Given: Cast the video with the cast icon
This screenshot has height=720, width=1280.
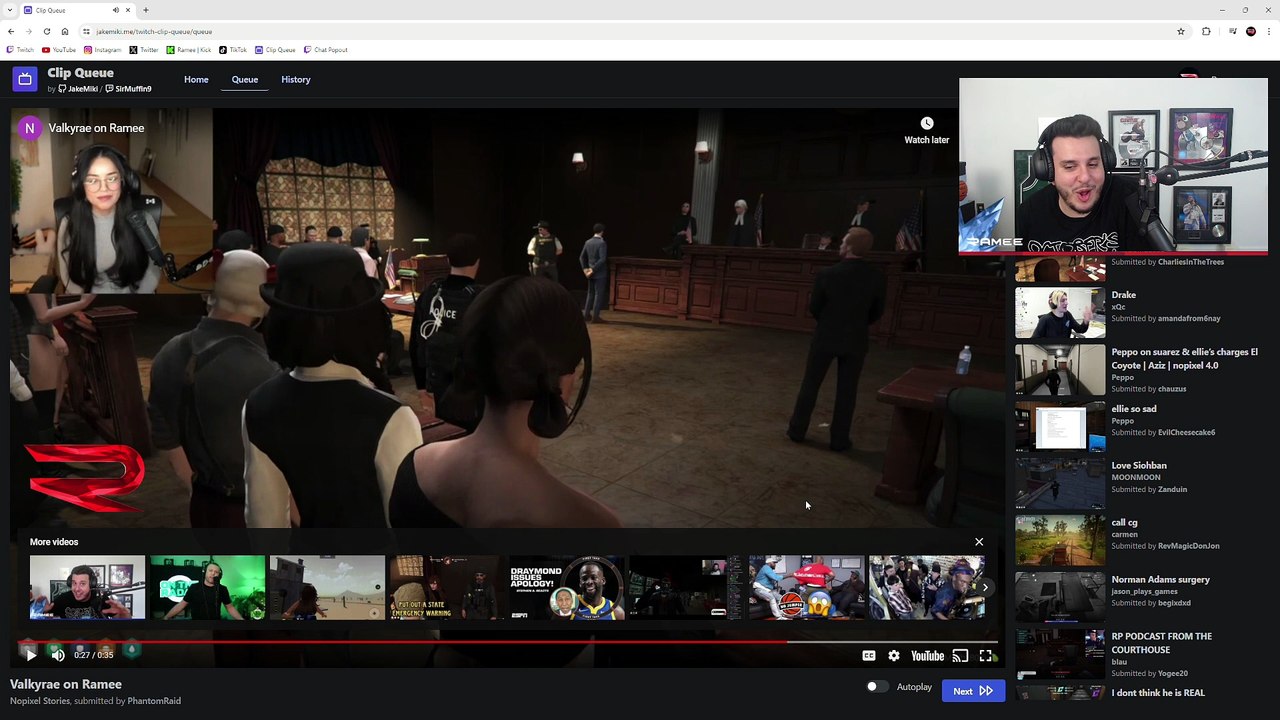Looking at the screenshot, I should tap(960, 656).
